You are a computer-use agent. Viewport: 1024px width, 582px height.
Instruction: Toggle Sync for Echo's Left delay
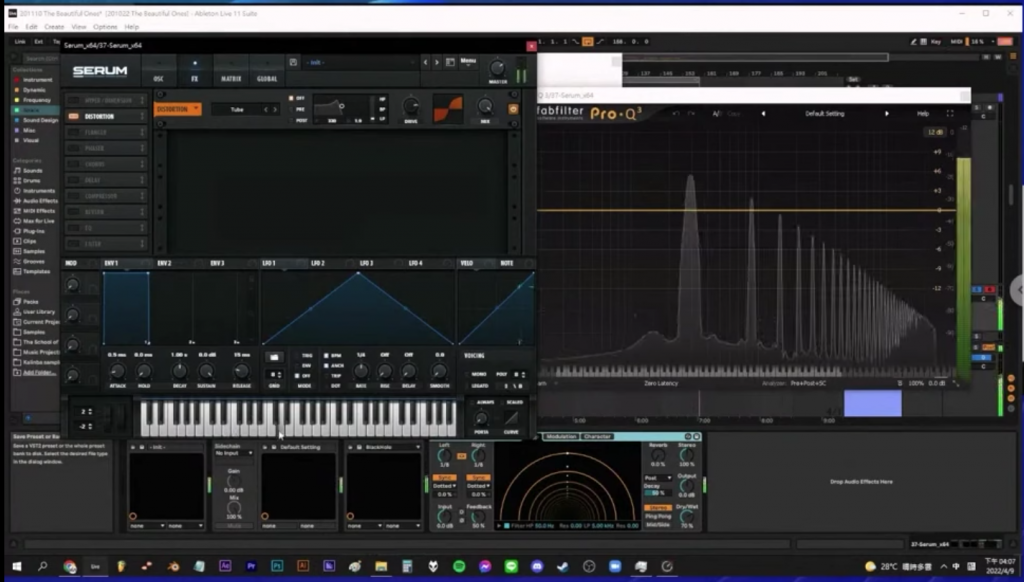click(444, 477)
